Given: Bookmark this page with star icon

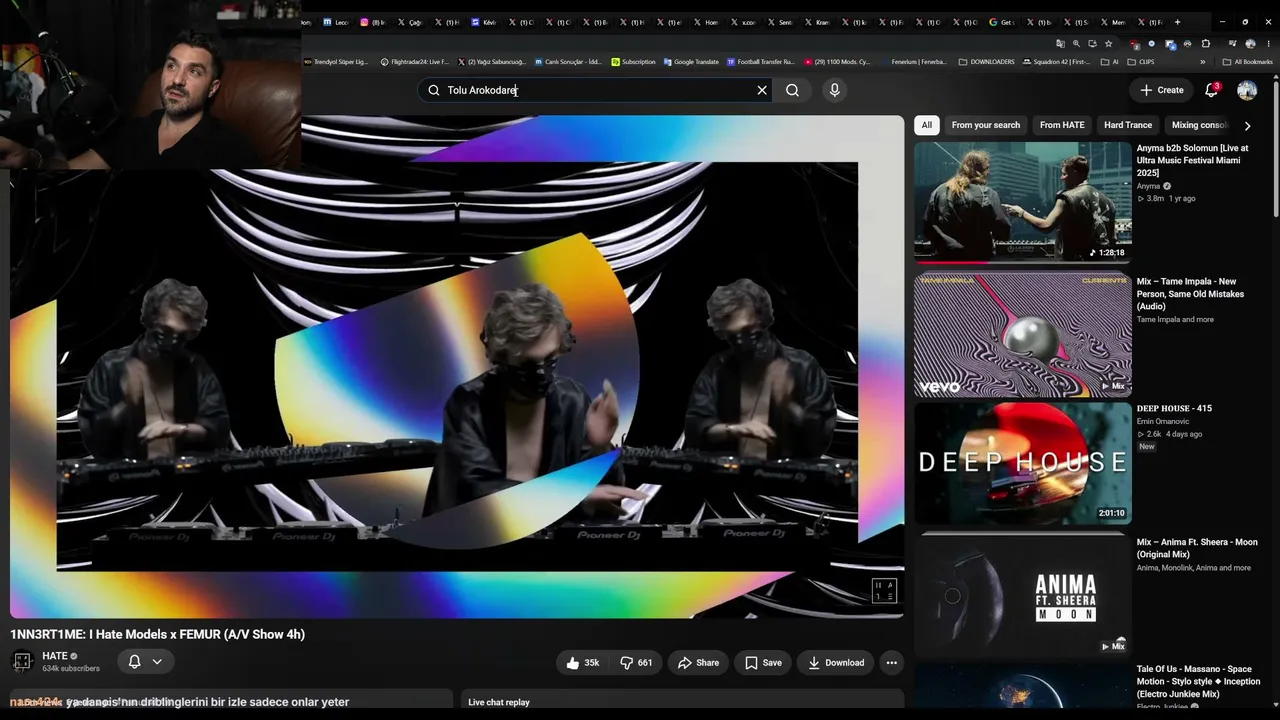Looking at the screenshot, I should 1108,44.
